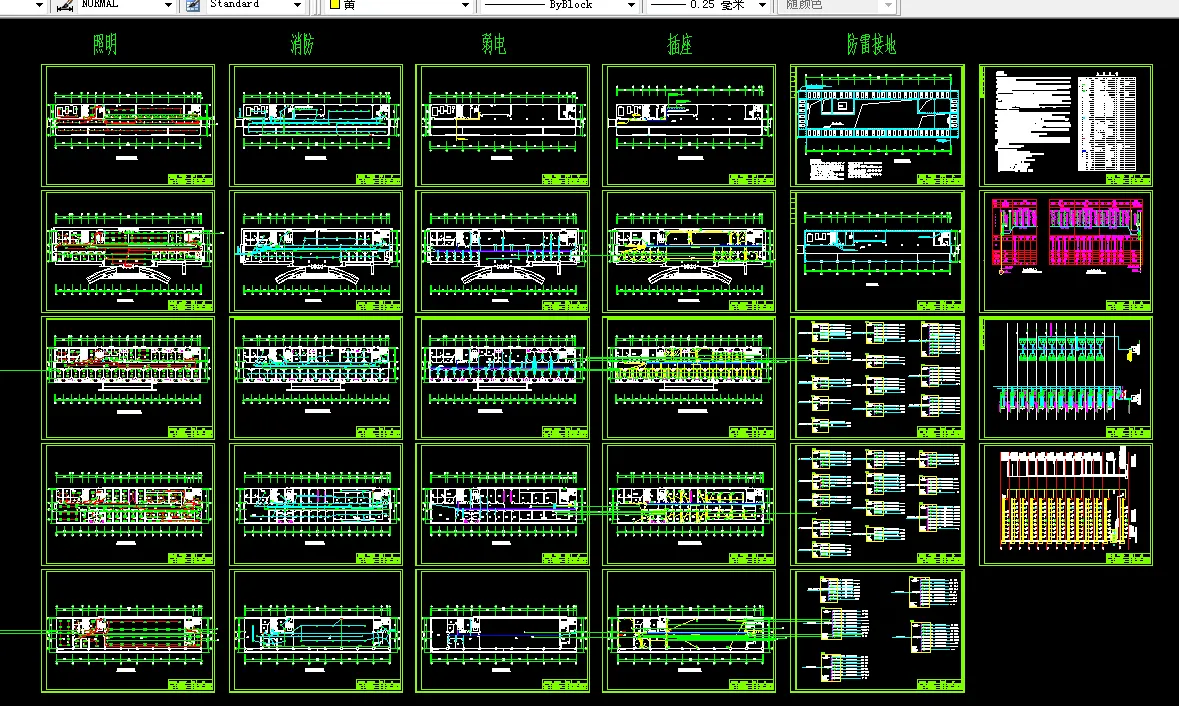Select the 弱电 column heading text
This screenshot has height=706, width=1179.
pos(494,45)
